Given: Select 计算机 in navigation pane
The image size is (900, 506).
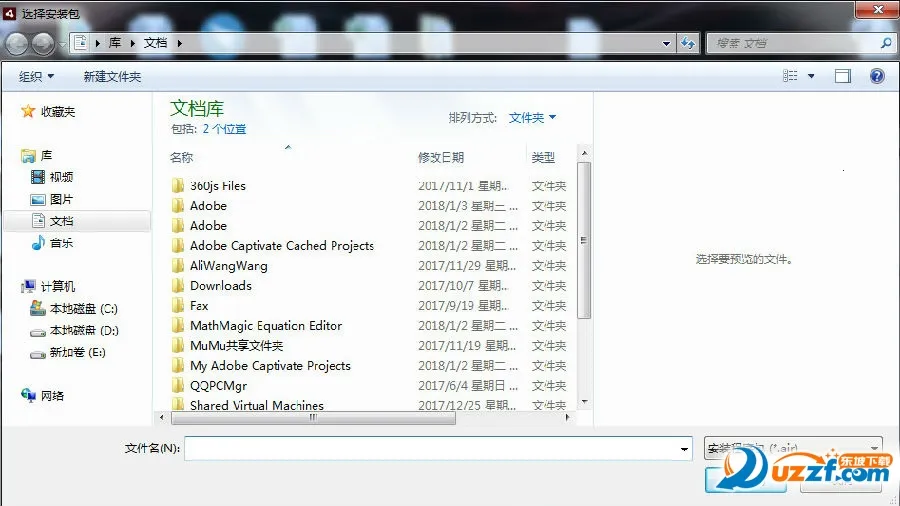Looking at the screenshot, I should coord(48,286).
